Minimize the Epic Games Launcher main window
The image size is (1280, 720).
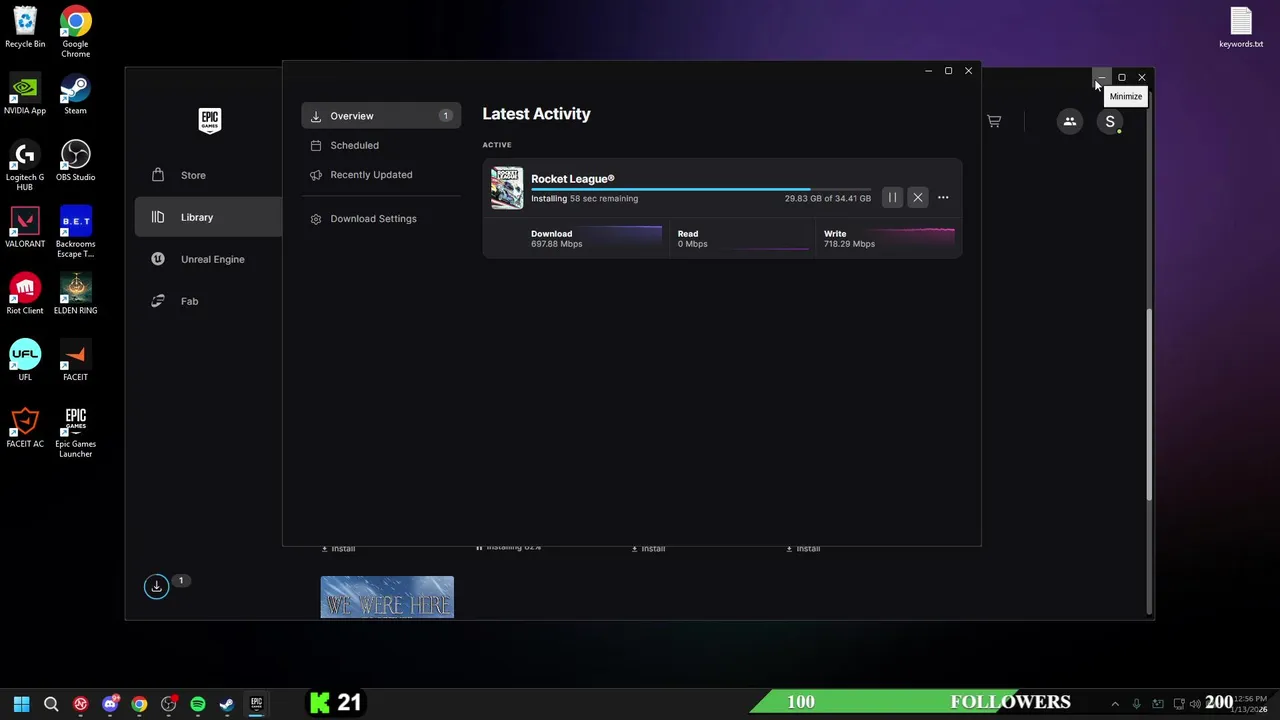(1101, 77)
